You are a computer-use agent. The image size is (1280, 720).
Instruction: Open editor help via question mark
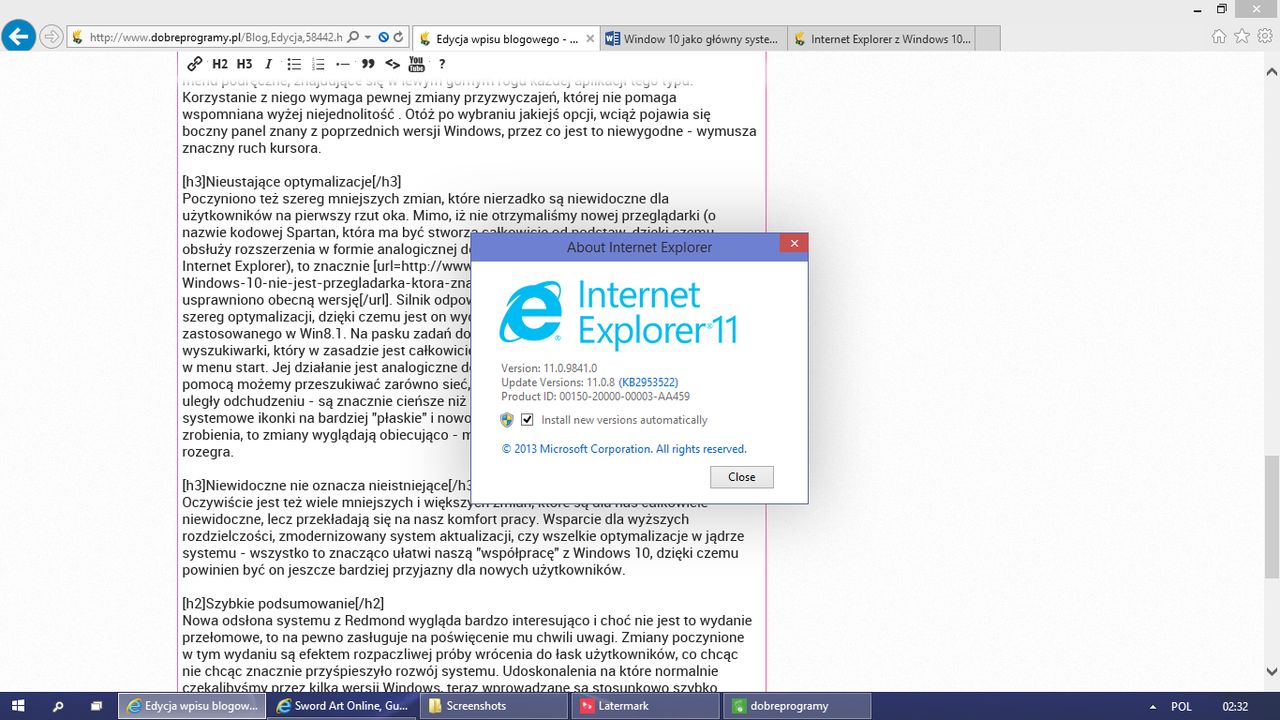442,64
